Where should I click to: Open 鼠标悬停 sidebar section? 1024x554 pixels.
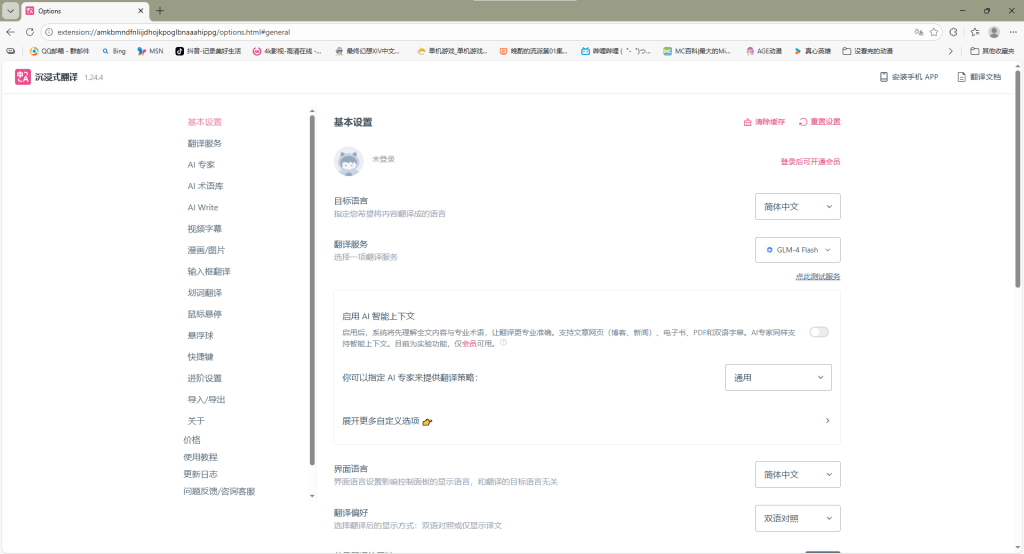(204, 314)
